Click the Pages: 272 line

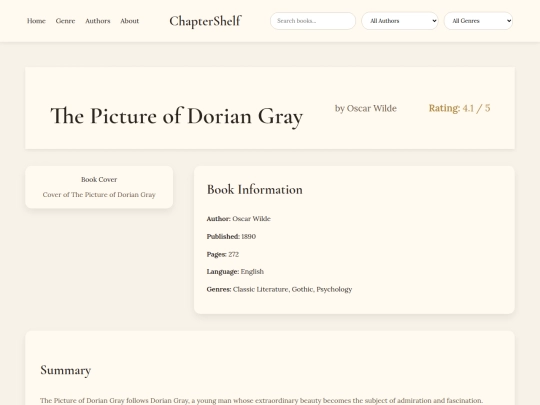click(x=223, y=254)
